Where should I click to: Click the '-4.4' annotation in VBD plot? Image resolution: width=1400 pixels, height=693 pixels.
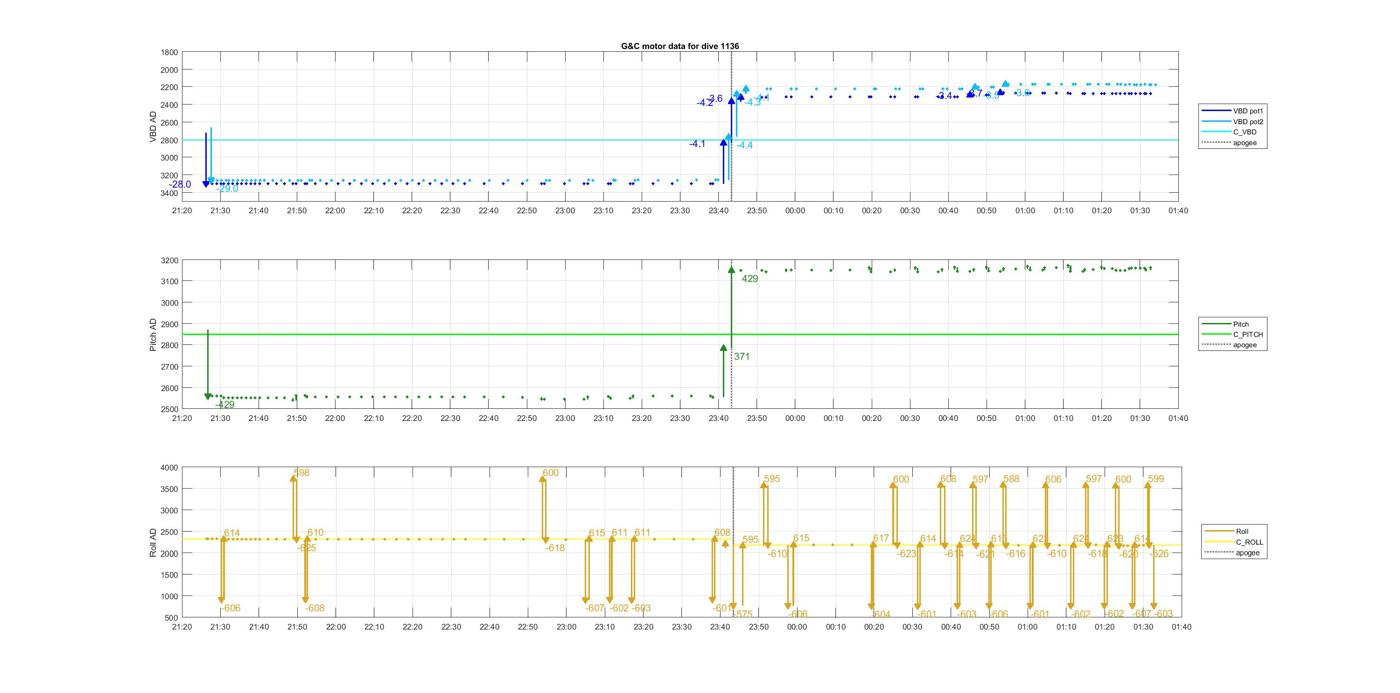(x=745, y=146)
